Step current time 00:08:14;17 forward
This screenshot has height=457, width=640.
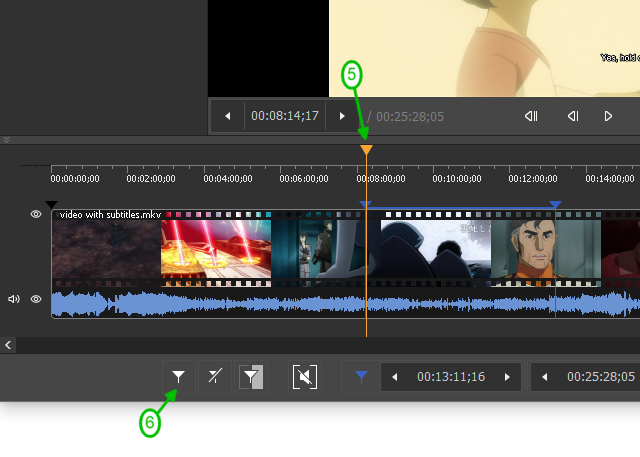point(342,116)
